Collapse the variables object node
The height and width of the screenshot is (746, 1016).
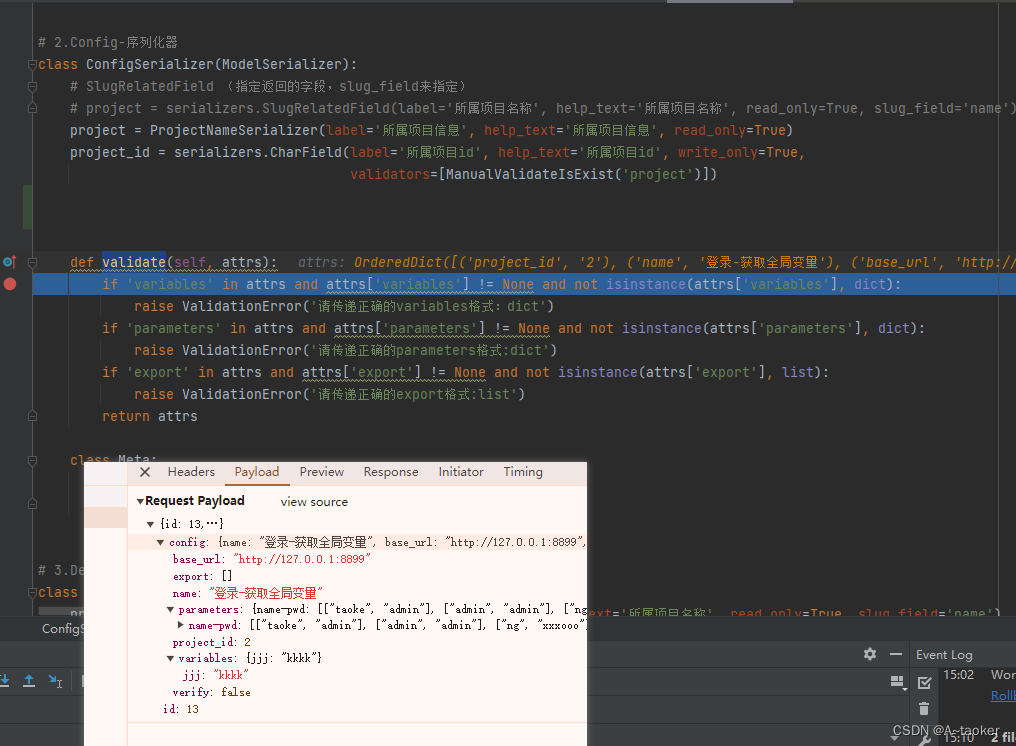(170, 659)
